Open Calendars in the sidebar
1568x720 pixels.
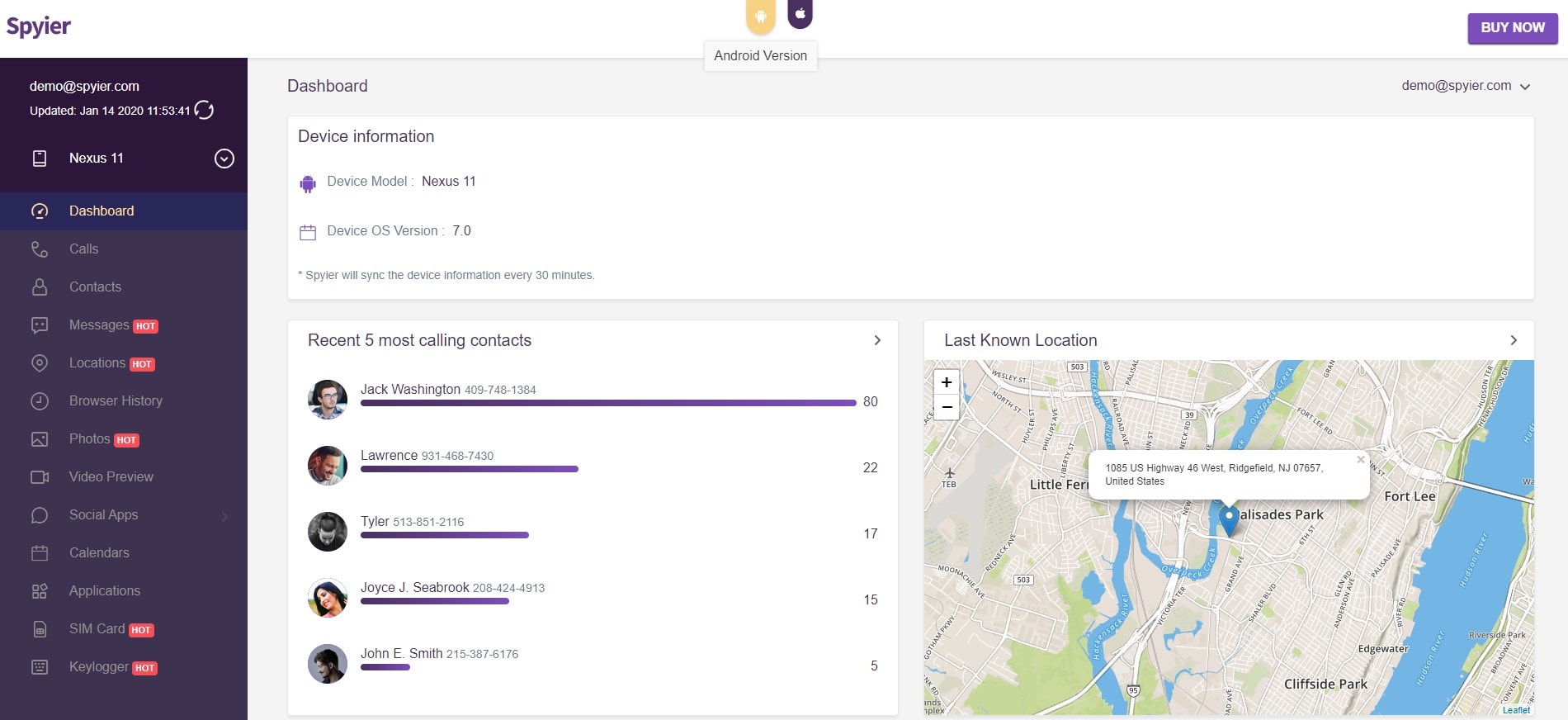coord(124,553)
